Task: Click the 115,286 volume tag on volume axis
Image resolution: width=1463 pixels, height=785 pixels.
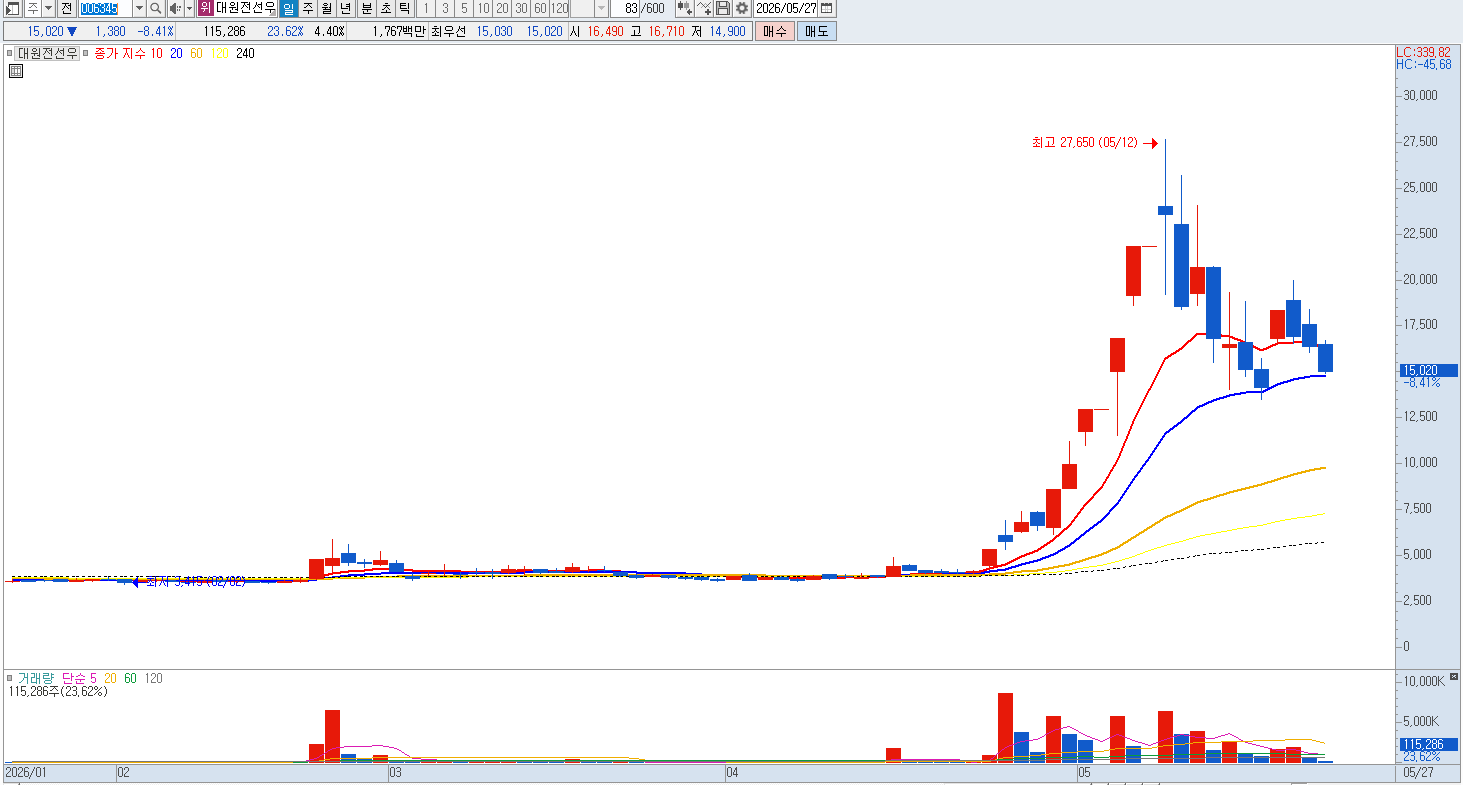Action: click(x=1428, y=745)
